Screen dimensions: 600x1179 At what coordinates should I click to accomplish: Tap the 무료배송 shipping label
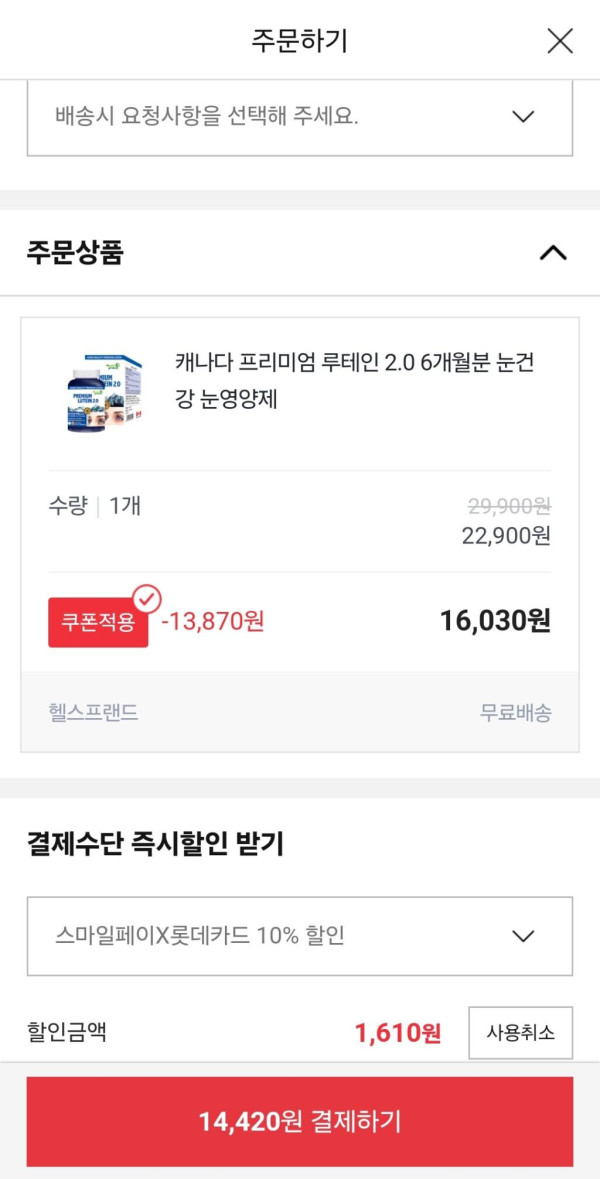tap(515, 712)
